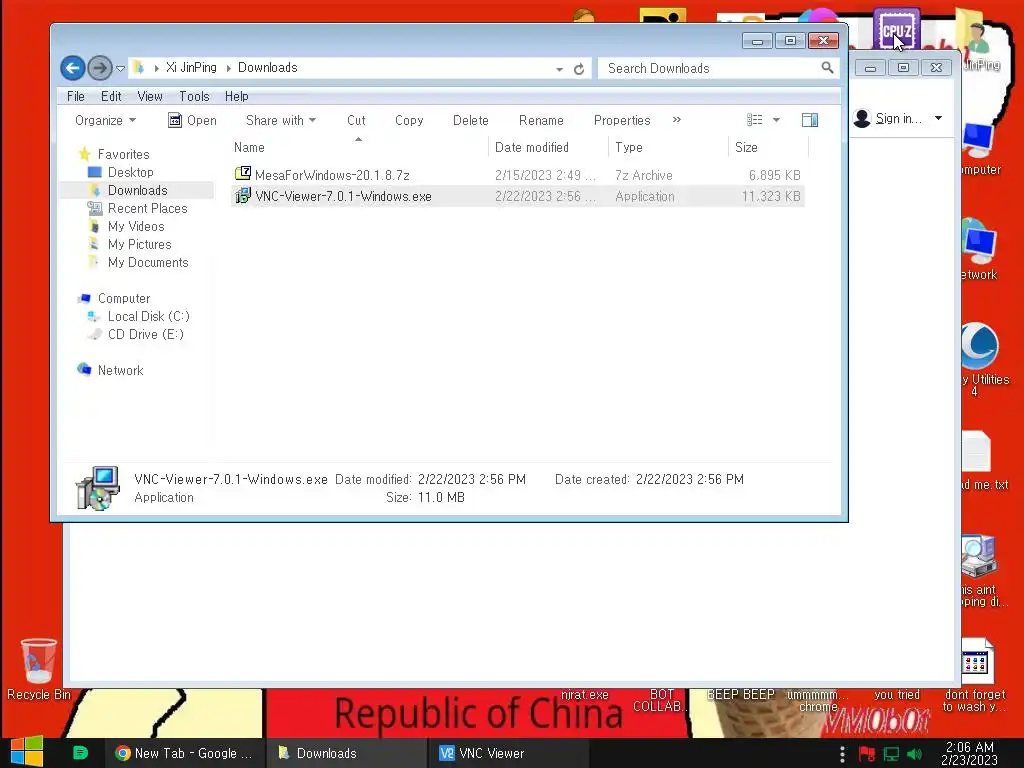
Task: Click the Downloads breadcrumb segment
Action: (x=267, y=67)
